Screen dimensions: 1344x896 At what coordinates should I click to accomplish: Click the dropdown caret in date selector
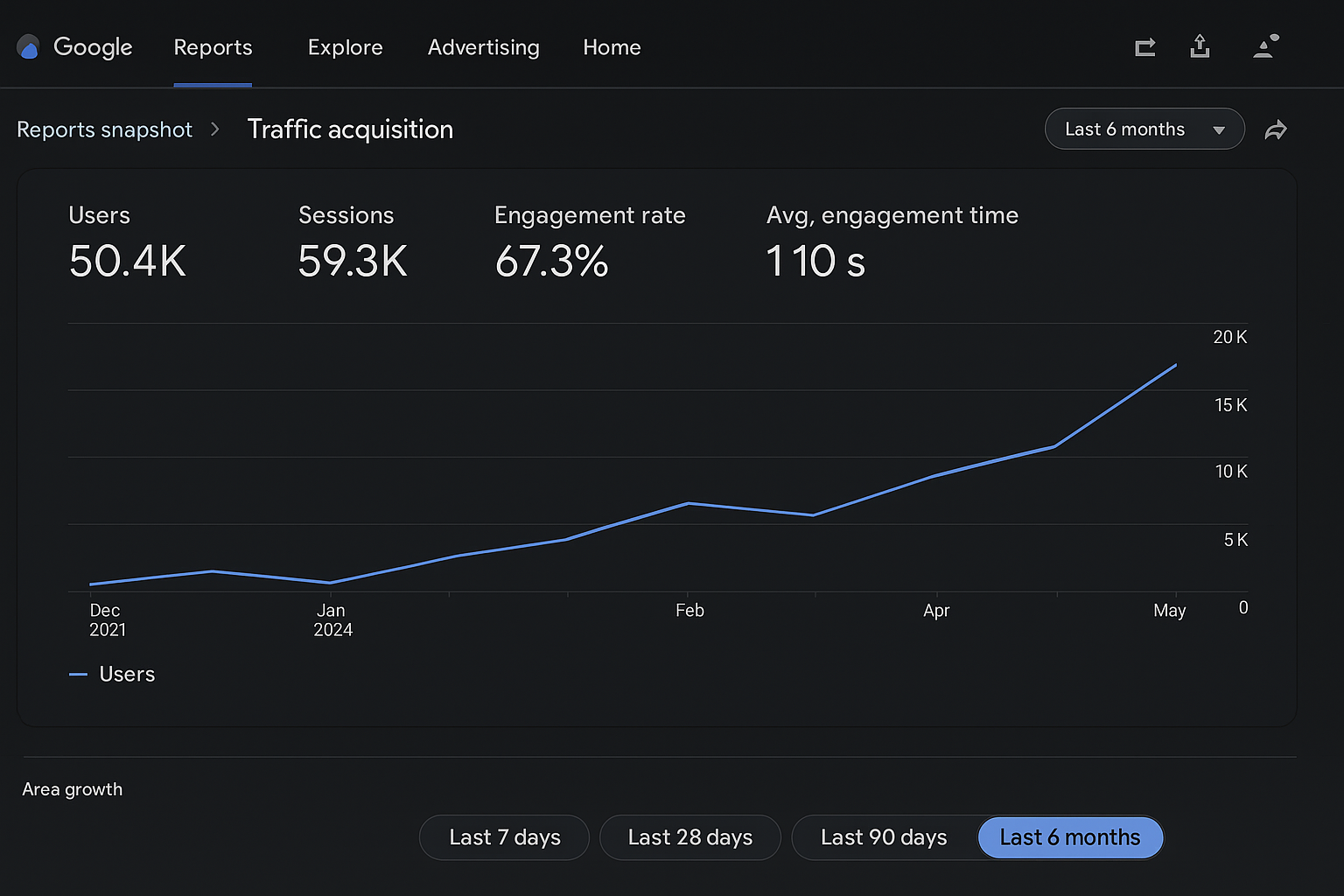click(x=1219, y=130)
